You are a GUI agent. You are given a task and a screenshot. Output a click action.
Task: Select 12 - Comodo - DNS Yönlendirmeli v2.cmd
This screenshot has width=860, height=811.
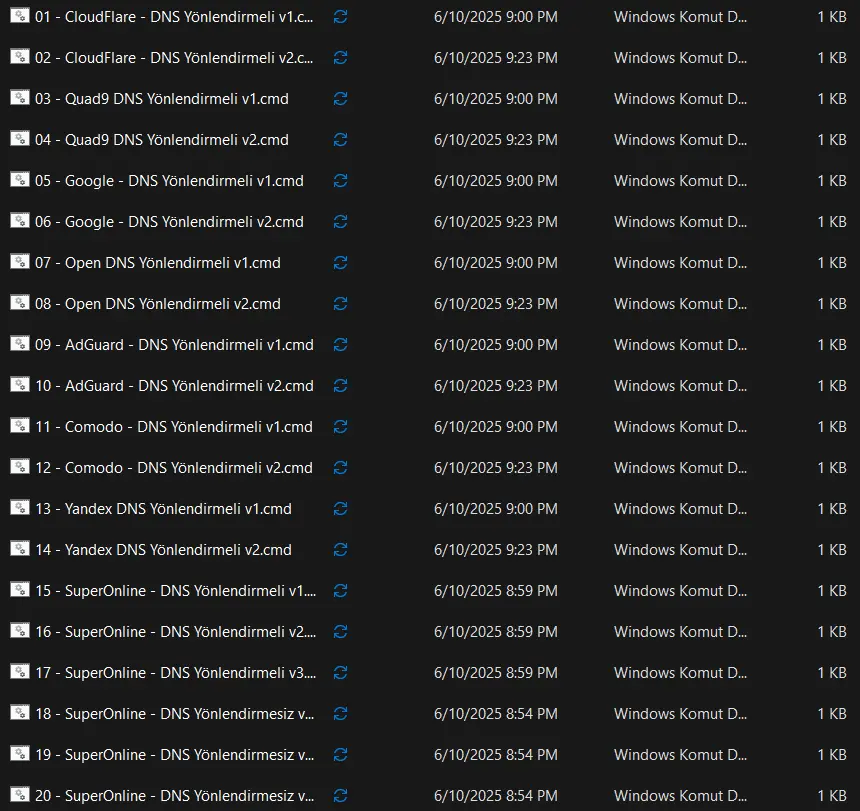pyautogui.click(x=174, y=468)
